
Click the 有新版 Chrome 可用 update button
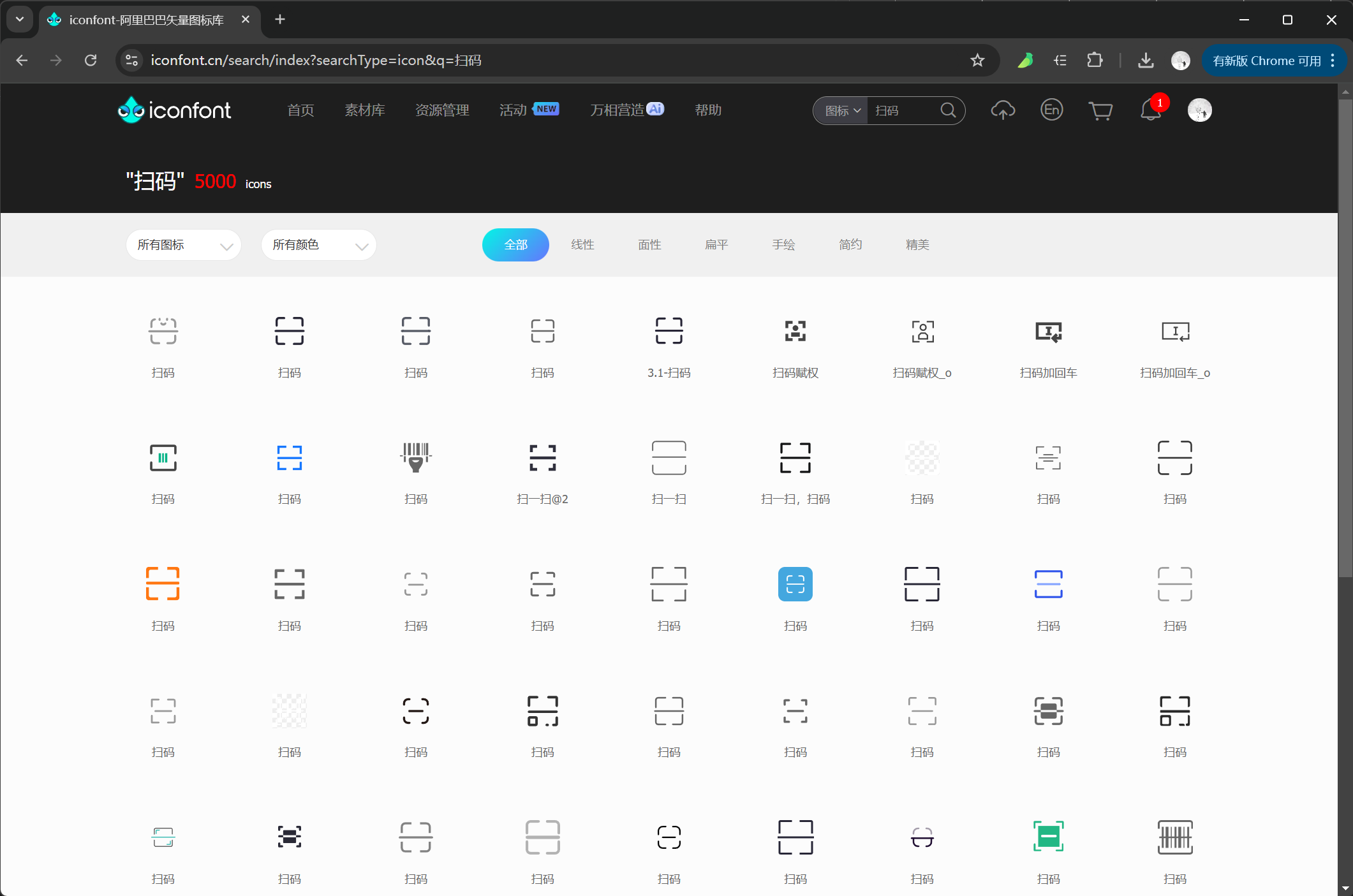pyautogui.click(x=1273, y=61)
